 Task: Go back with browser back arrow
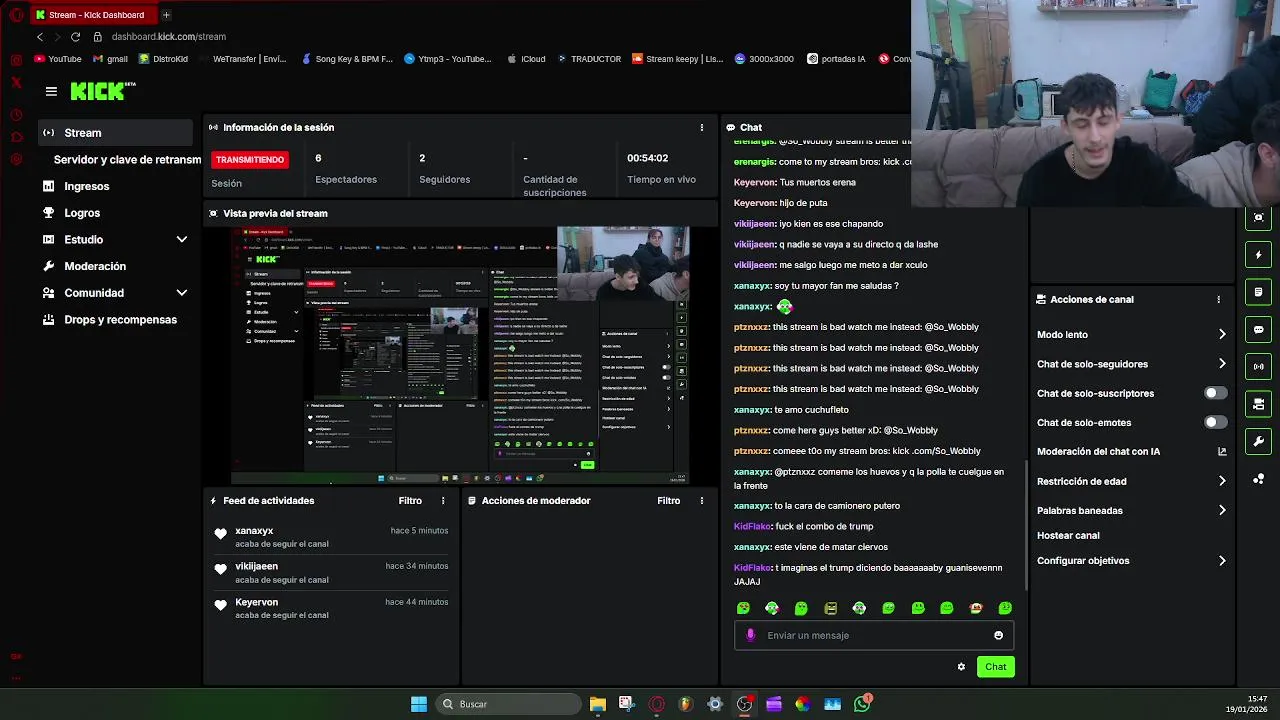pos(39,37)
